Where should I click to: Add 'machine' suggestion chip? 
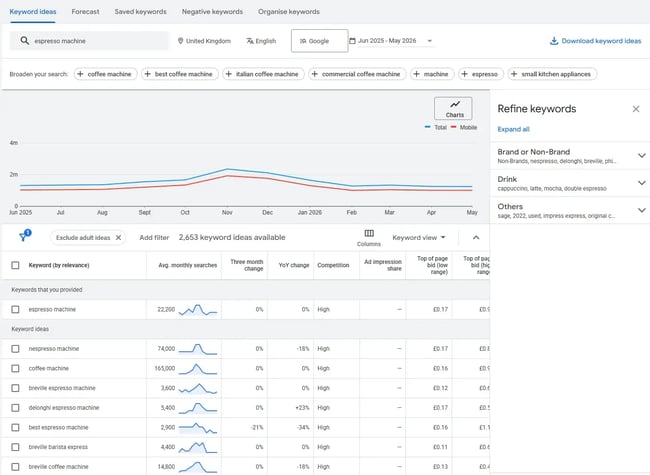432,74
